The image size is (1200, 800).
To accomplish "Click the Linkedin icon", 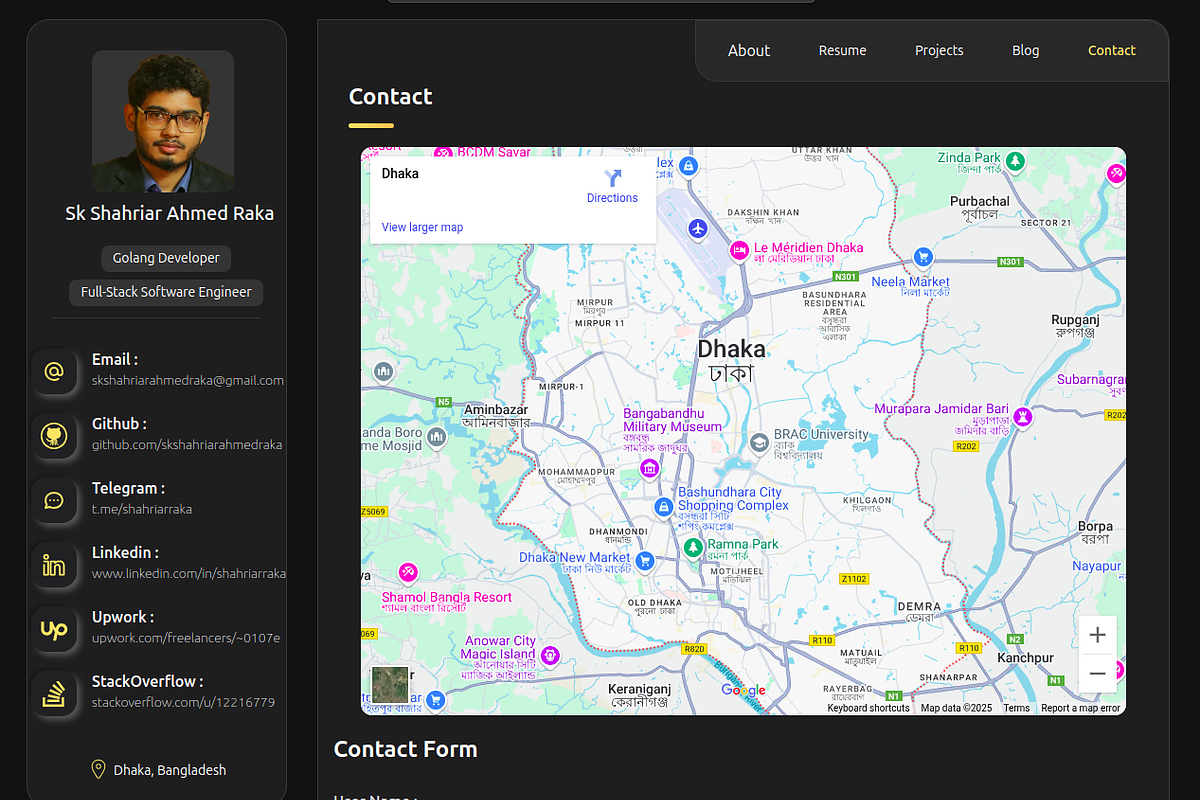I will [54, 565].
